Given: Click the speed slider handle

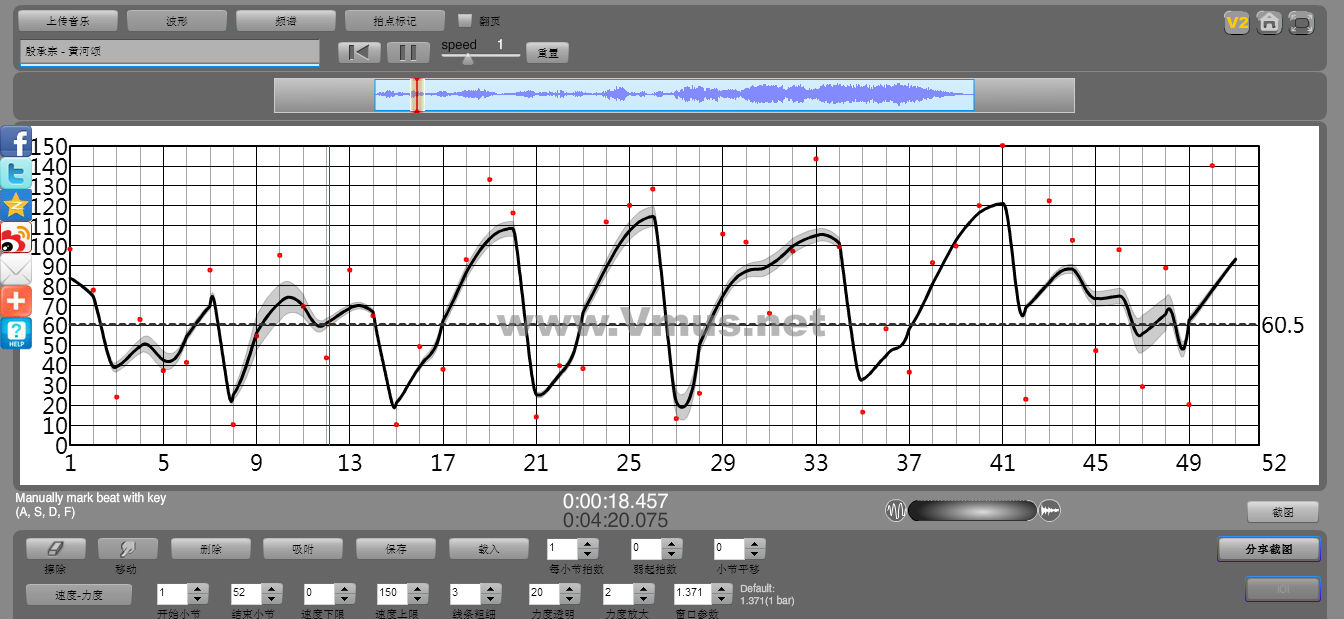Looking at the screenshot, I should [x=467, y=58].
